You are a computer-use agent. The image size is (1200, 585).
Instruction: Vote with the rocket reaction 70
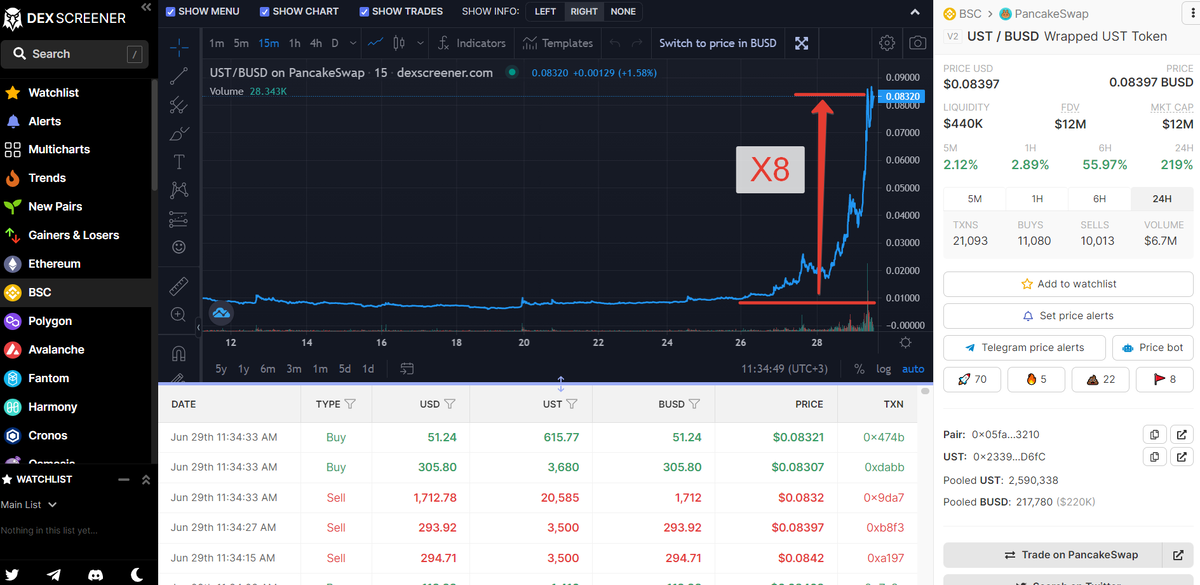pyautogui.click(x=972, y=379)
